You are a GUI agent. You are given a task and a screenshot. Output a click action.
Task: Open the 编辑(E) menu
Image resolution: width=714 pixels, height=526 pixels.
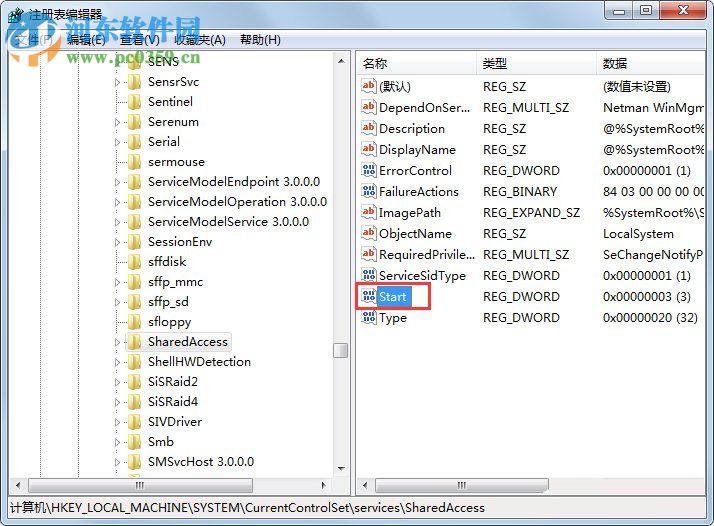coord(86,40)
